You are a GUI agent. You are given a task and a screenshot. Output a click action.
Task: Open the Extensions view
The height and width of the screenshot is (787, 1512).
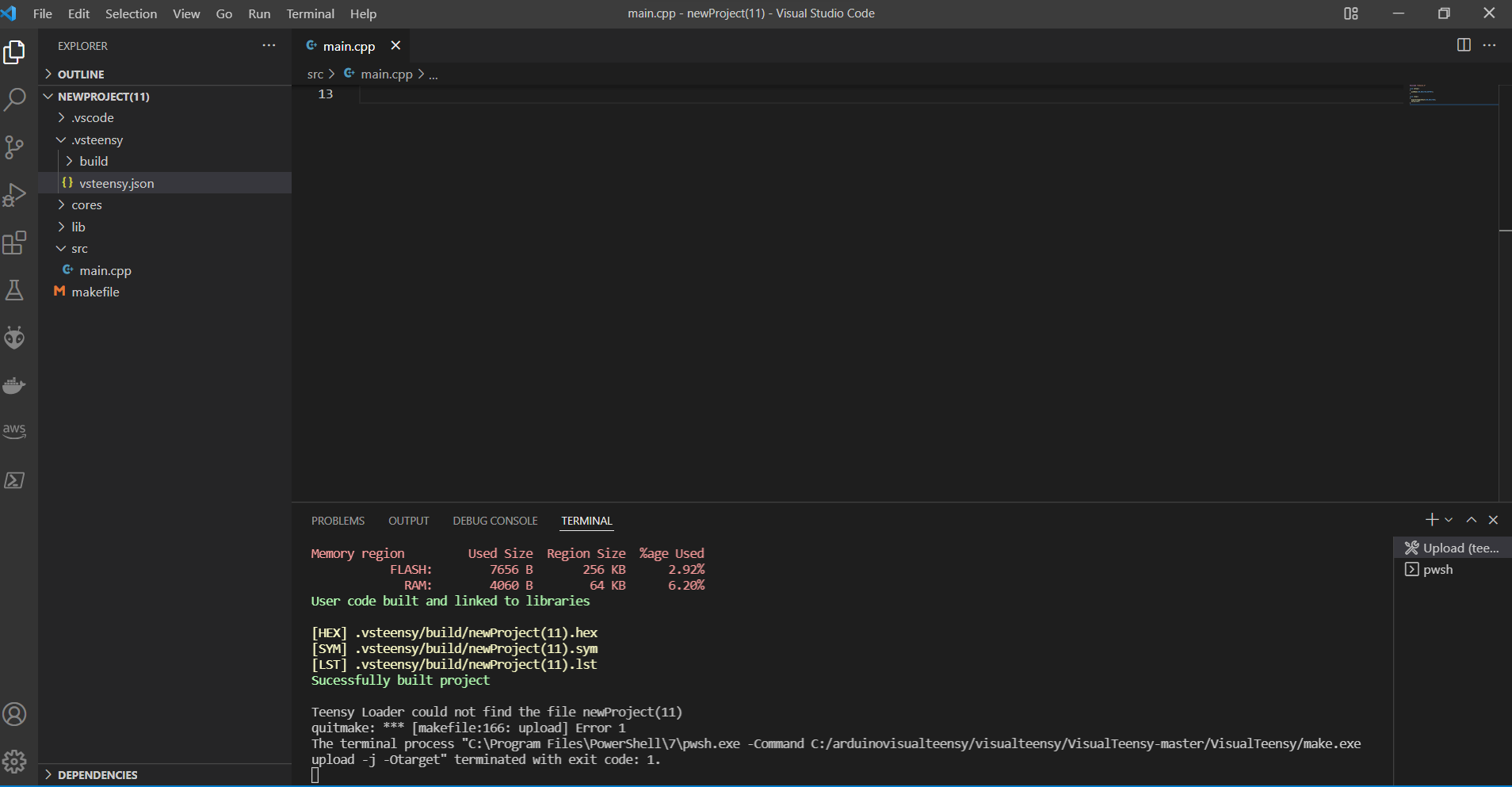(x=14, y=243)
